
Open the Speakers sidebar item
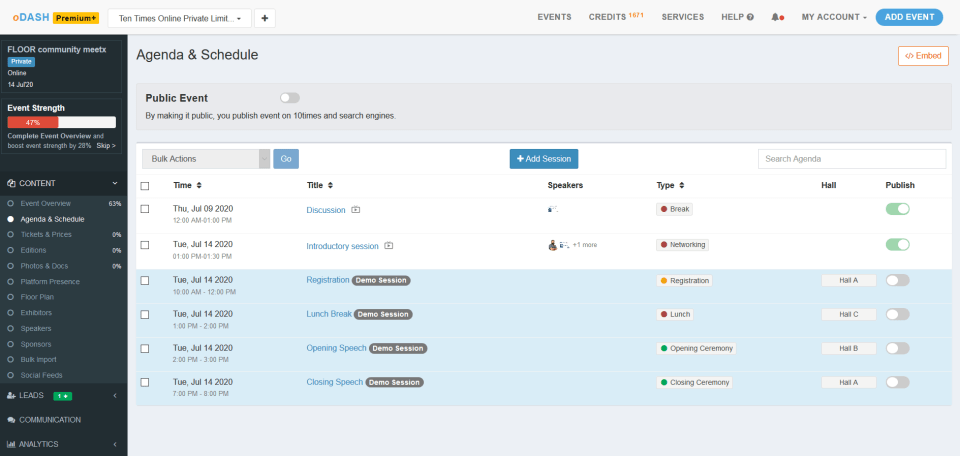[36, 327]
